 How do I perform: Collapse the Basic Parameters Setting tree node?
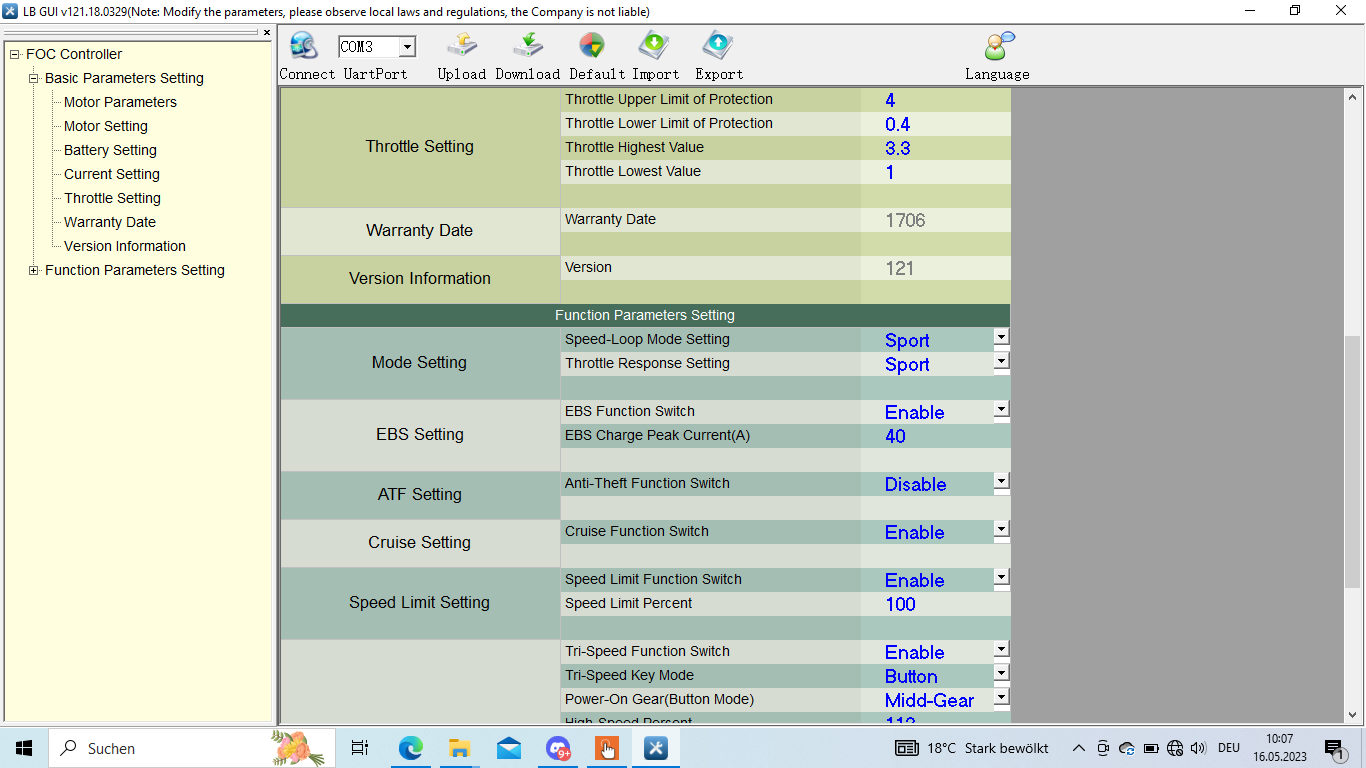pyautogui.click(x=34, y=78)
